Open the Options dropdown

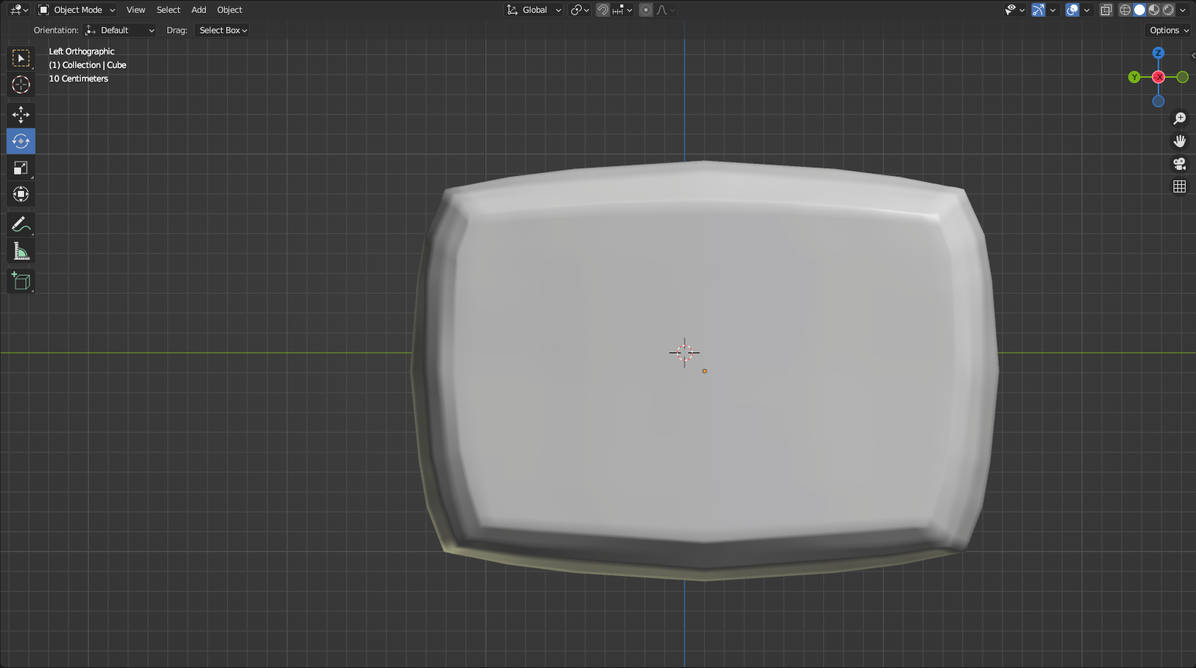1169,31
